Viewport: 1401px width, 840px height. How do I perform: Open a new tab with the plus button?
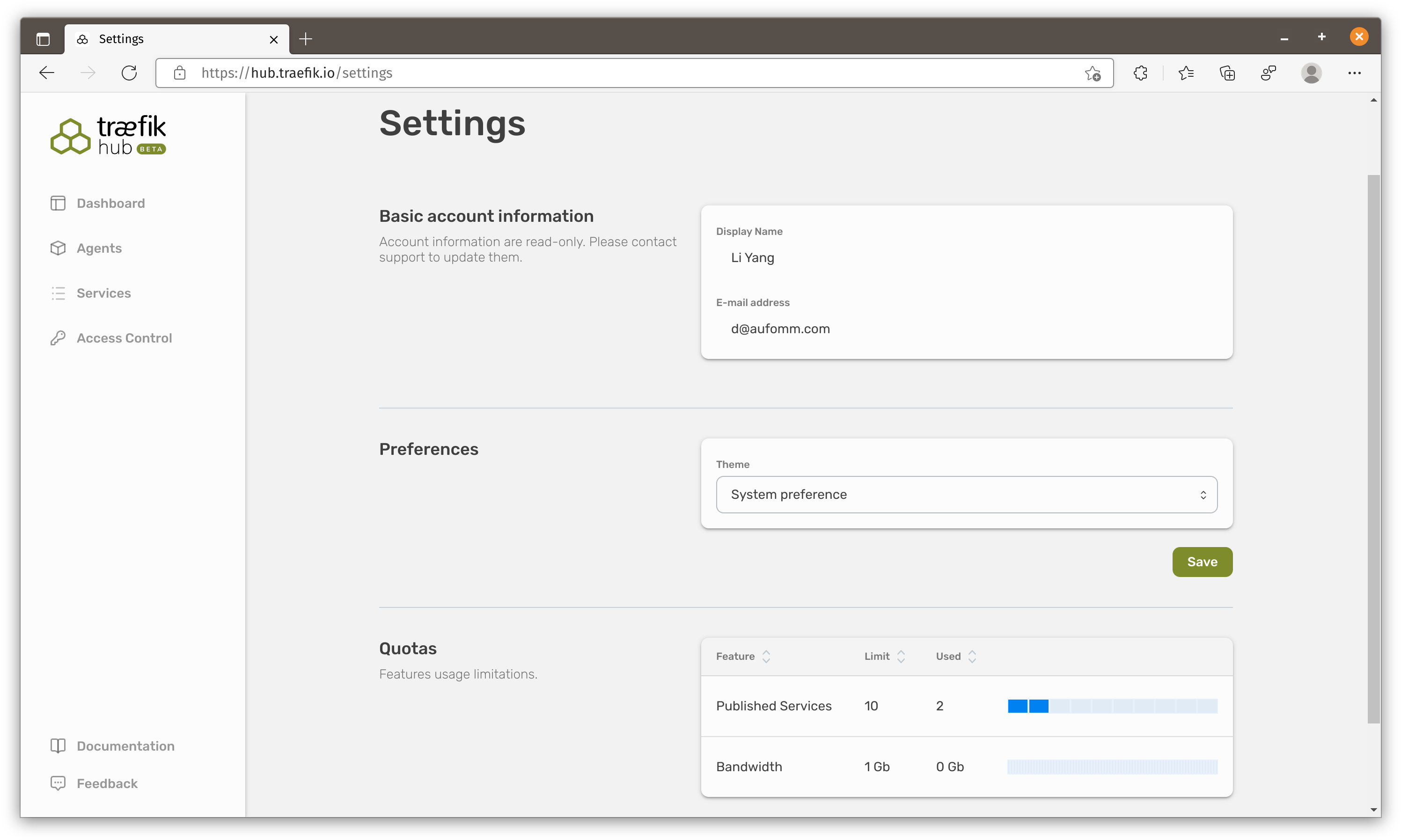306,39
